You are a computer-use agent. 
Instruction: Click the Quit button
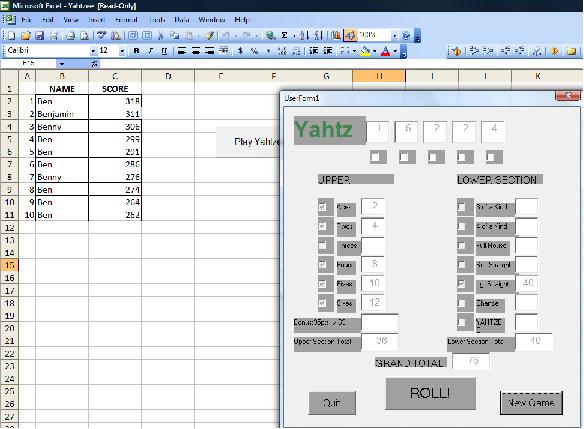332,403
